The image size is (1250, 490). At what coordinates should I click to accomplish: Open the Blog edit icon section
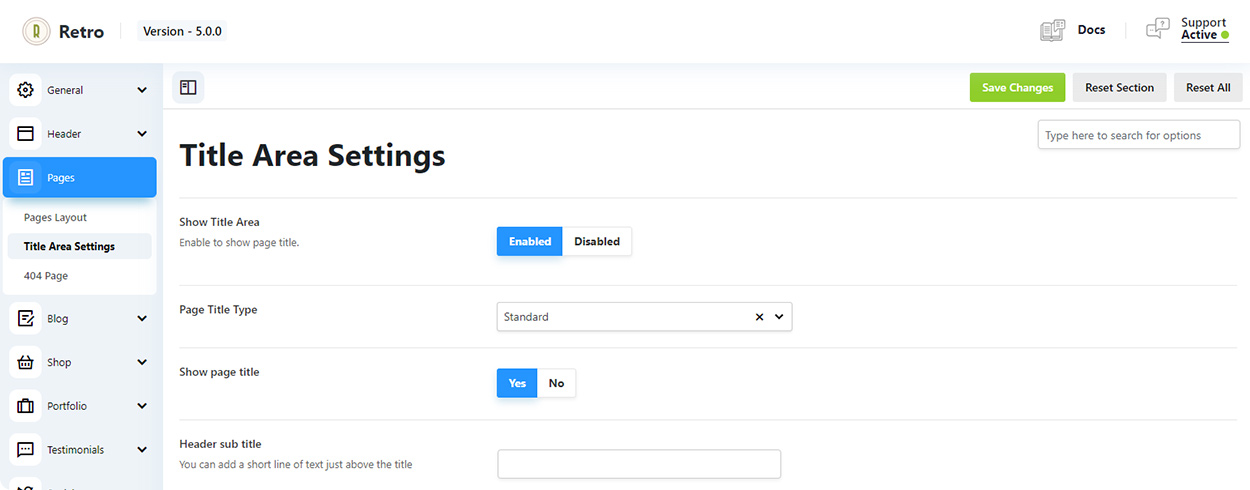[x=26, y=319]
